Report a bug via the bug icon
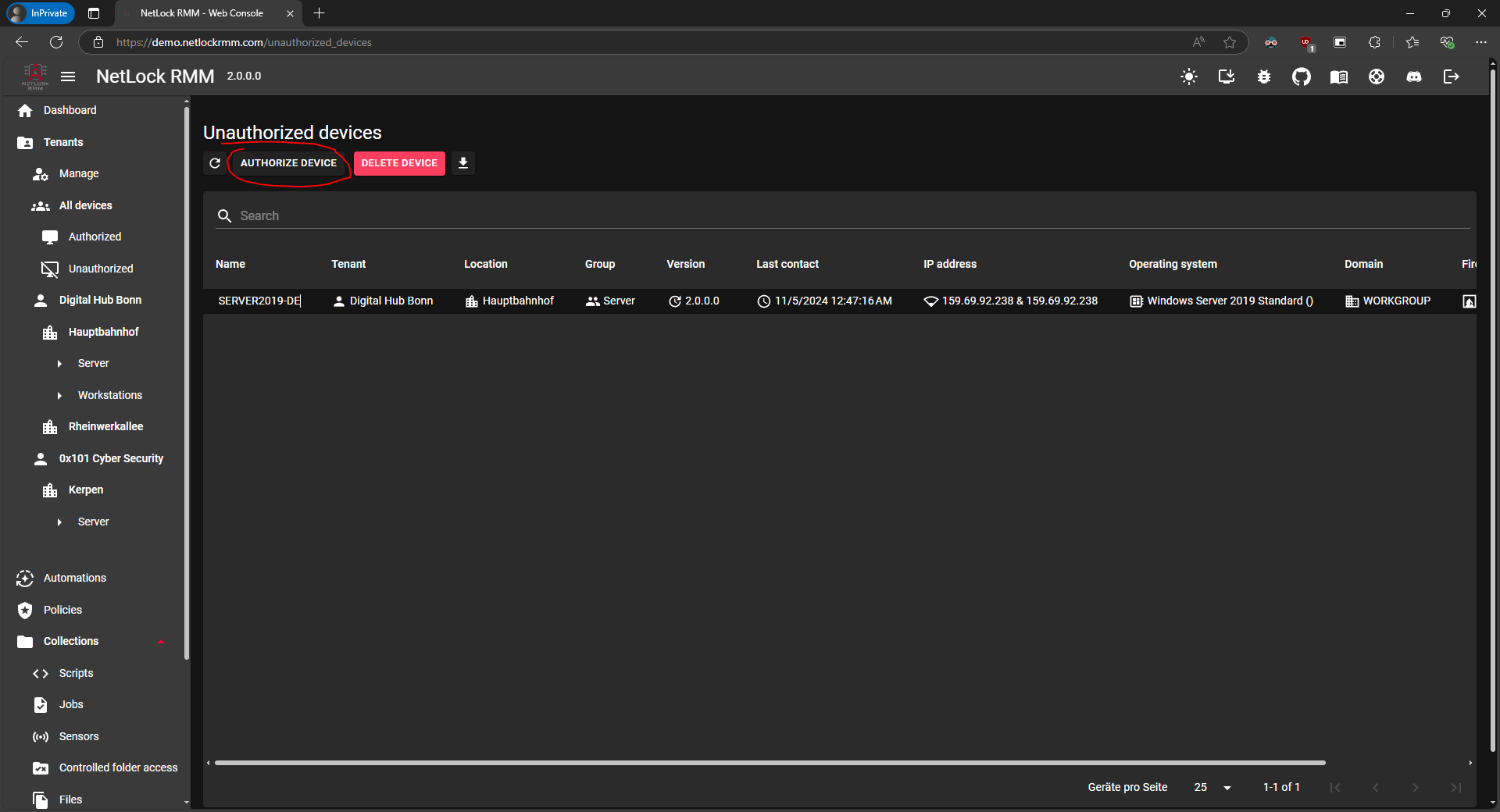1500x812 pixels. click(1264, 77)
